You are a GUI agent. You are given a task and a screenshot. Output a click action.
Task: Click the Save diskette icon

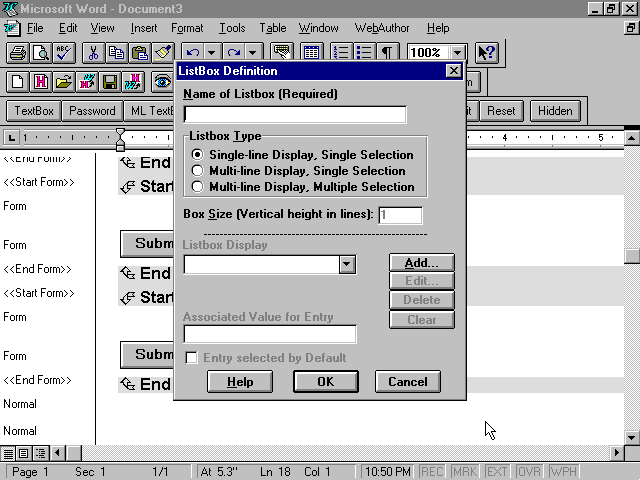click(x=110, y=82)
